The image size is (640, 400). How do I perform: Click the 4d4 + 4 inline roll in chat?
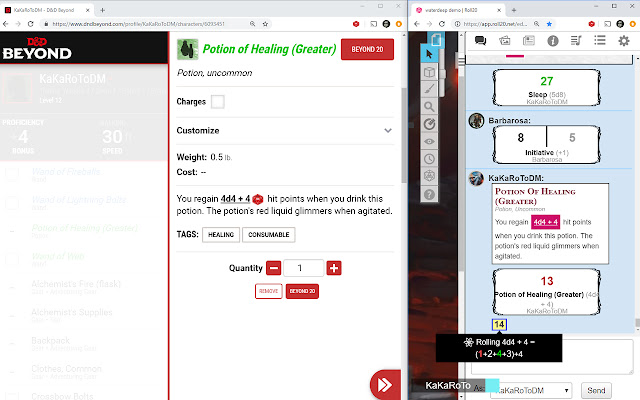pyautogui.click(x=545, y=222)
